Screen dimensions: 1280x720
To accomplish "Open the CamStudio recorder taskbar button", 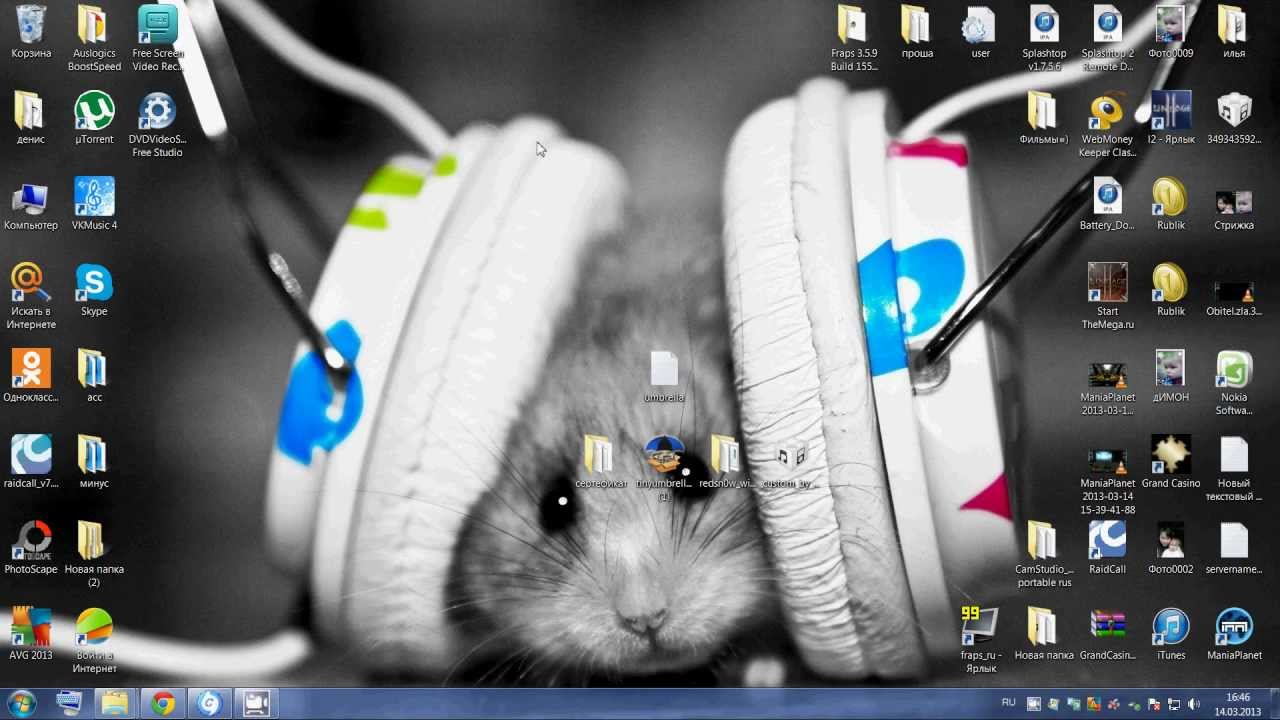I will 257,704.
